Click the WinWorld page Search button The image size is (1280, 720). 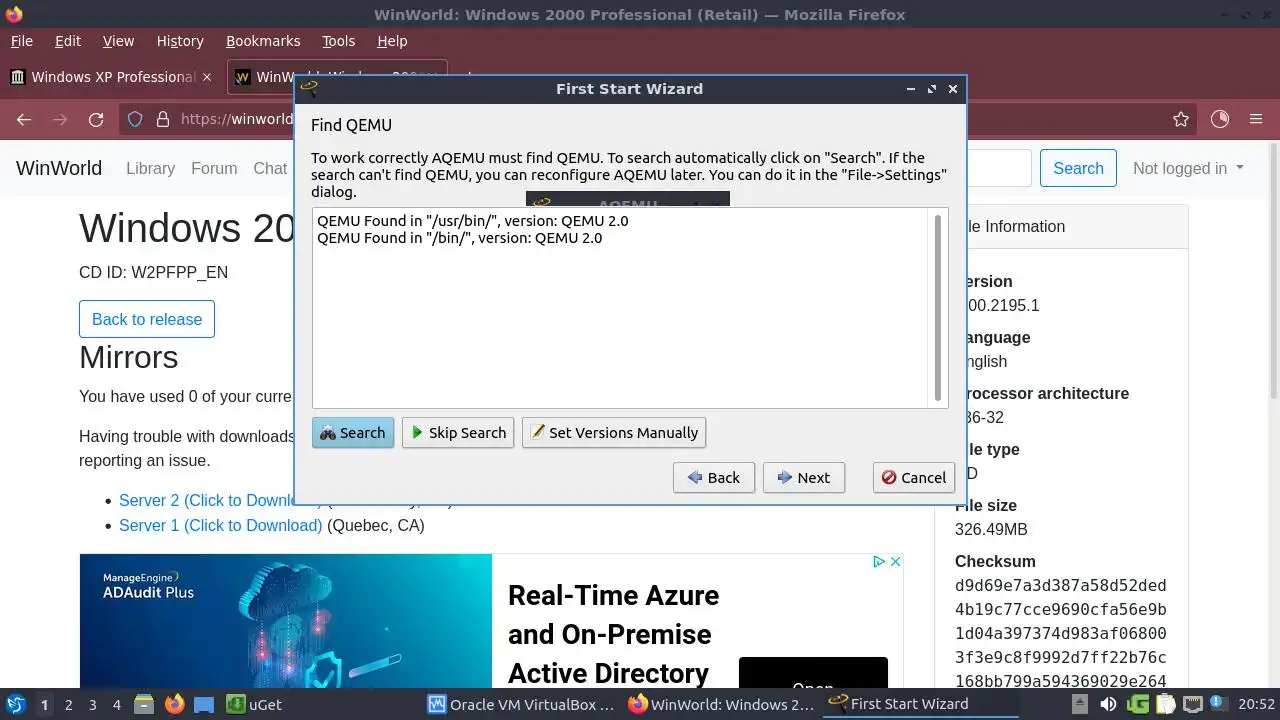[1078, 168]
